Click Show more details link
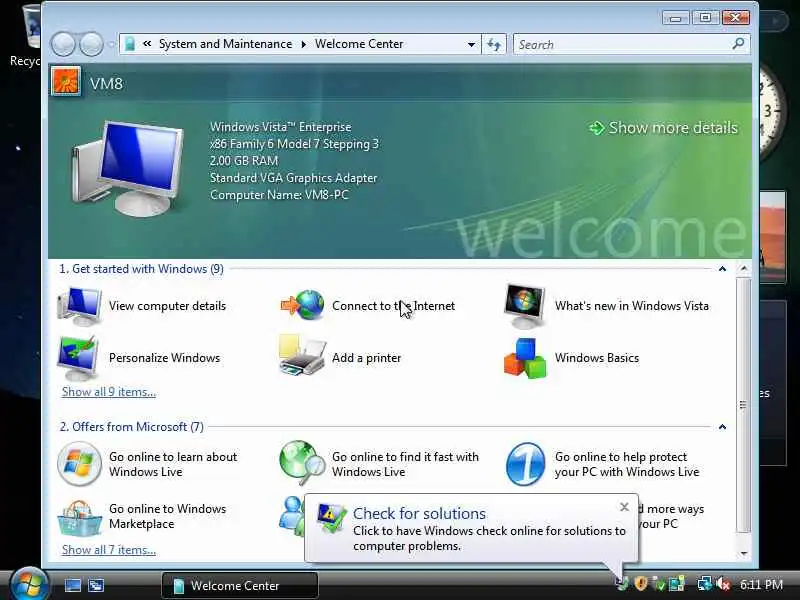The width and height of the screenshot is (800, 600). [x=663, y=128]
